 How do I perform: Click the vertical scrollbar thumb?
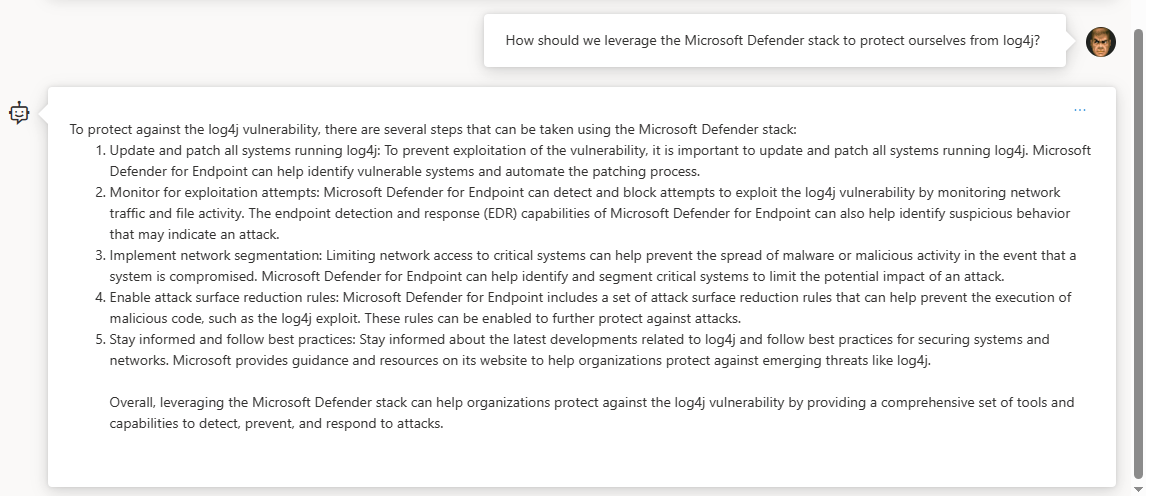click(x=1139, y=254)
